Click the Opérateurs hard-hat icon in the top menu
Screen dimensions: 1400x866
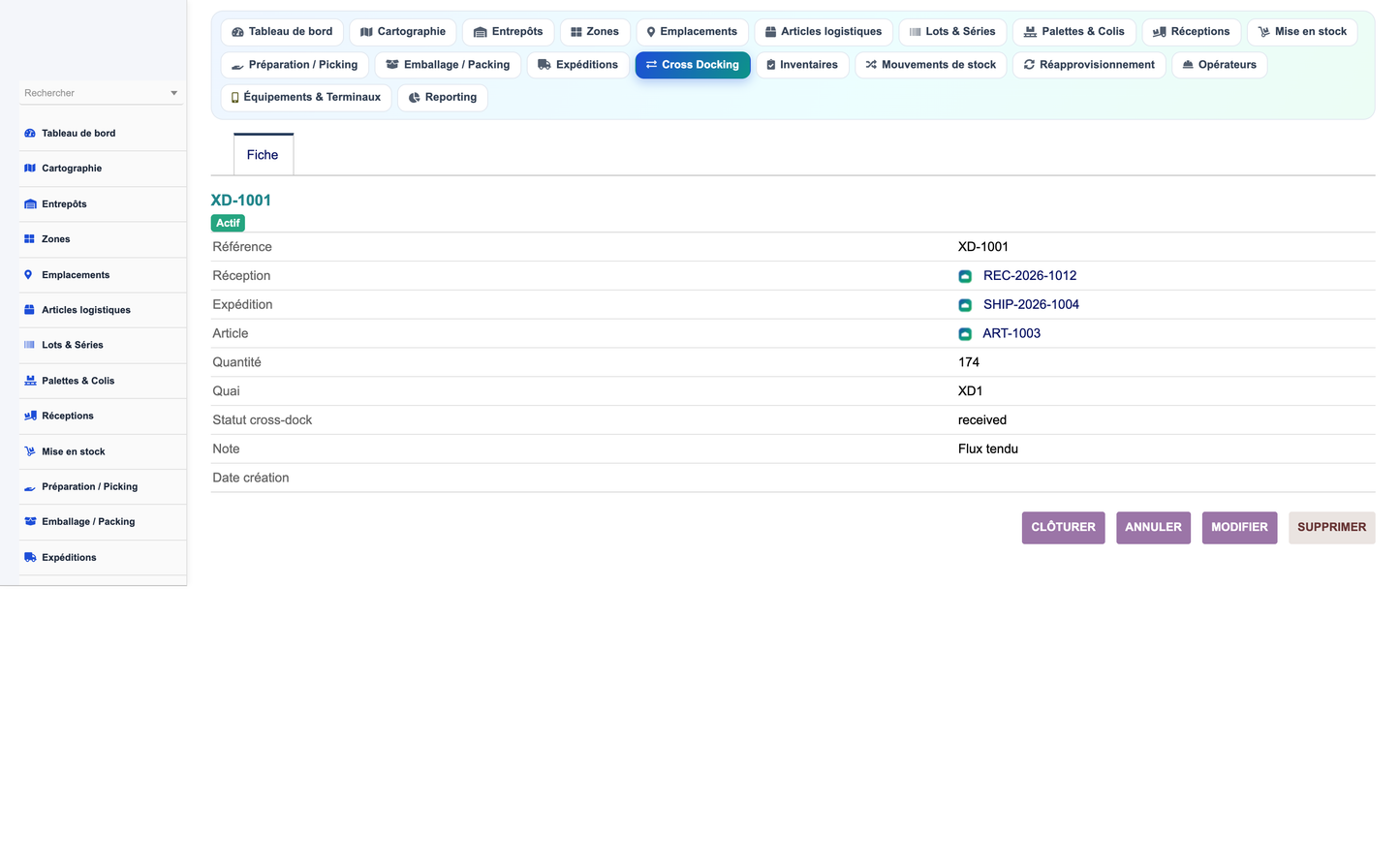(x=1188, y=65)
